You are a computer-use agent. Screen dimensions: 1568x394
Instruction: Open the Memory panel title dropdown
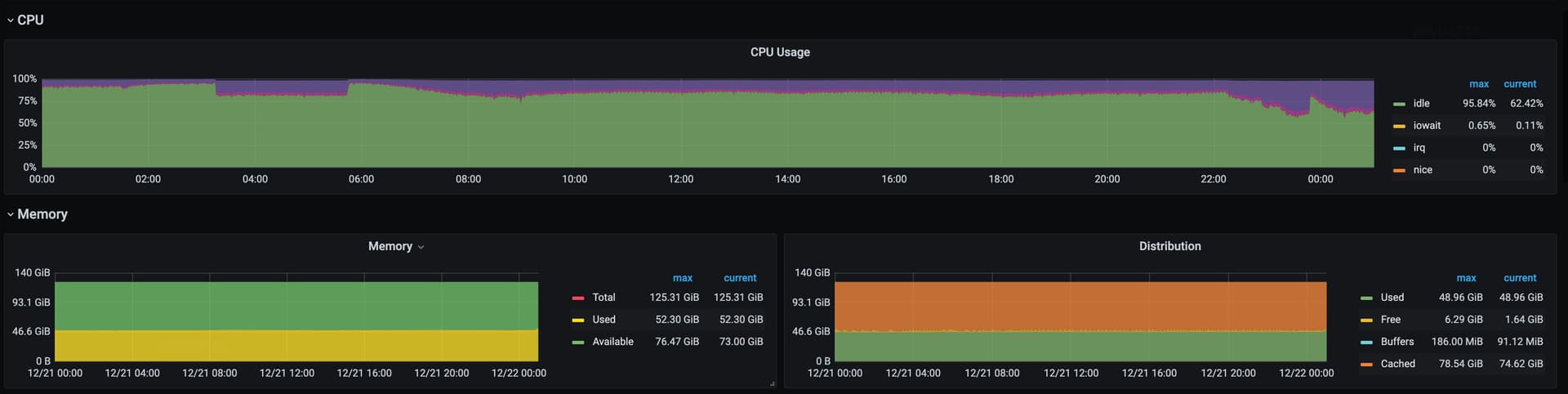click(421, 247)
